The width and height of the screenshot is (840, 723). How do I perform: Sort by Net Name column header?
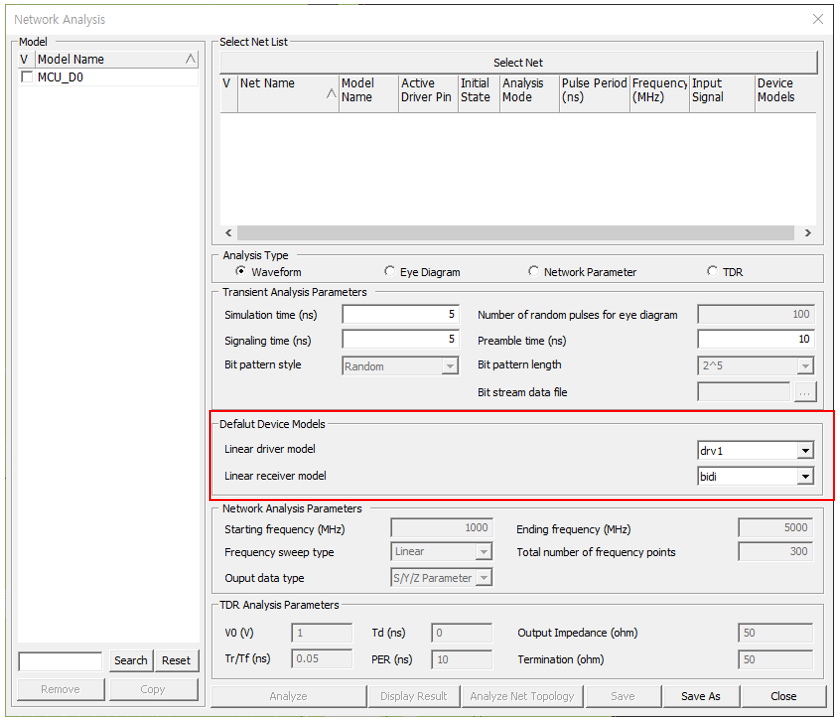pyautogui.click(x=287, y=91)
